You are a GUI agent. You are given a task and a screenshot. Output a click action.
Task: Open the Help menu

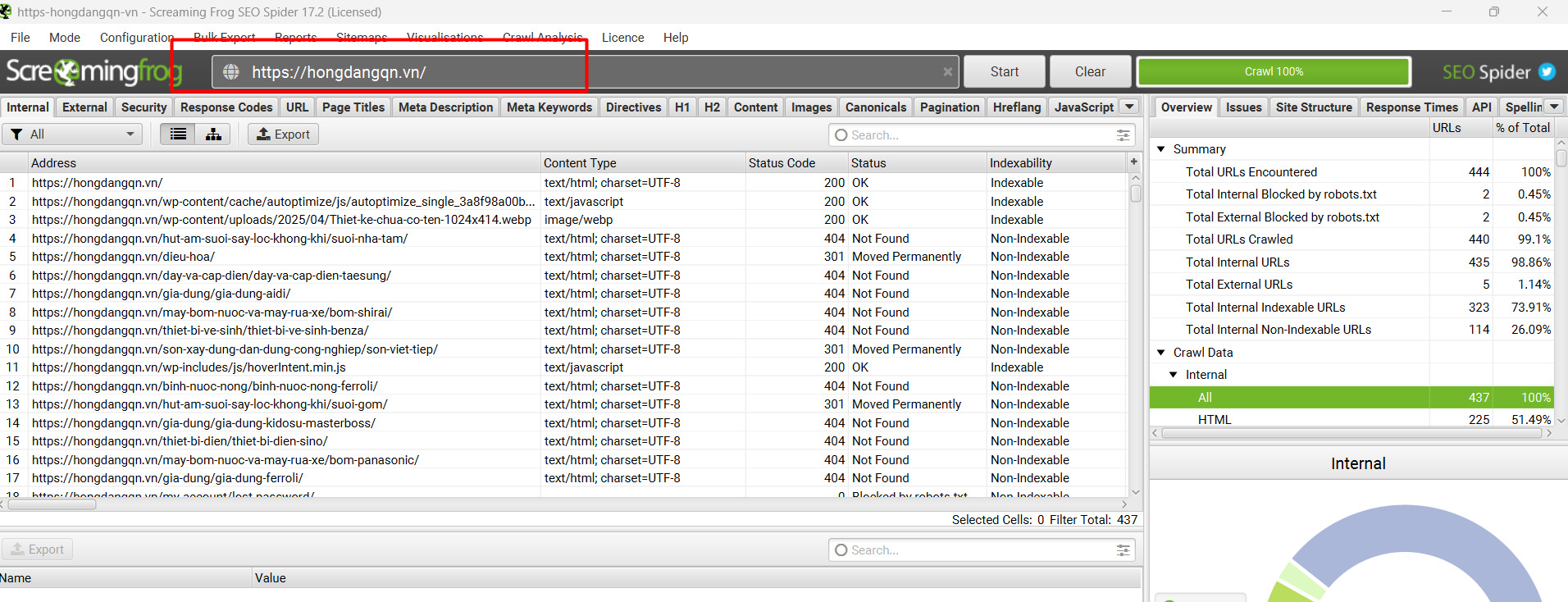[676, 38]
